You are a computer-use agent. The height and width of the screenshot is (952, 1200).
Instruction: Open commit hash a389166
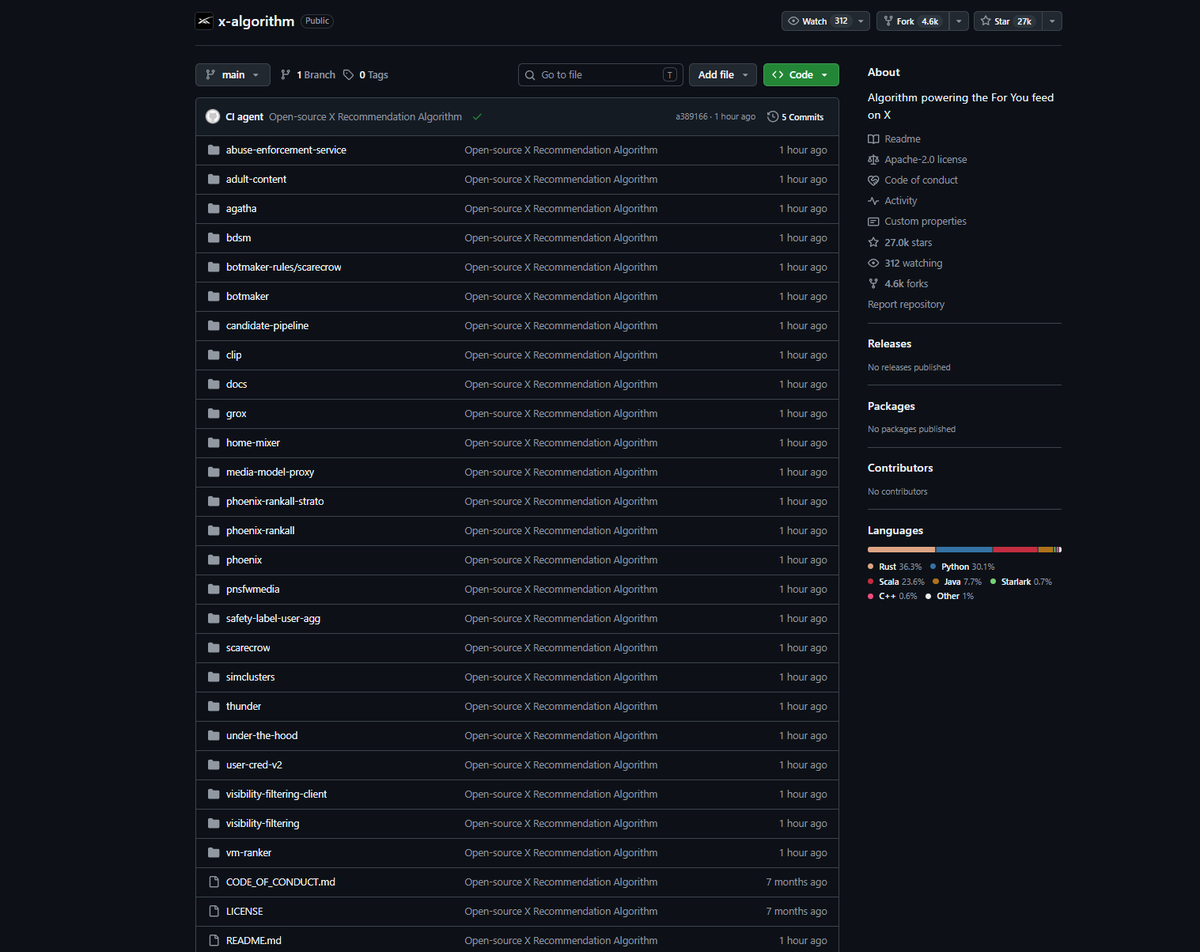(692, 117)
